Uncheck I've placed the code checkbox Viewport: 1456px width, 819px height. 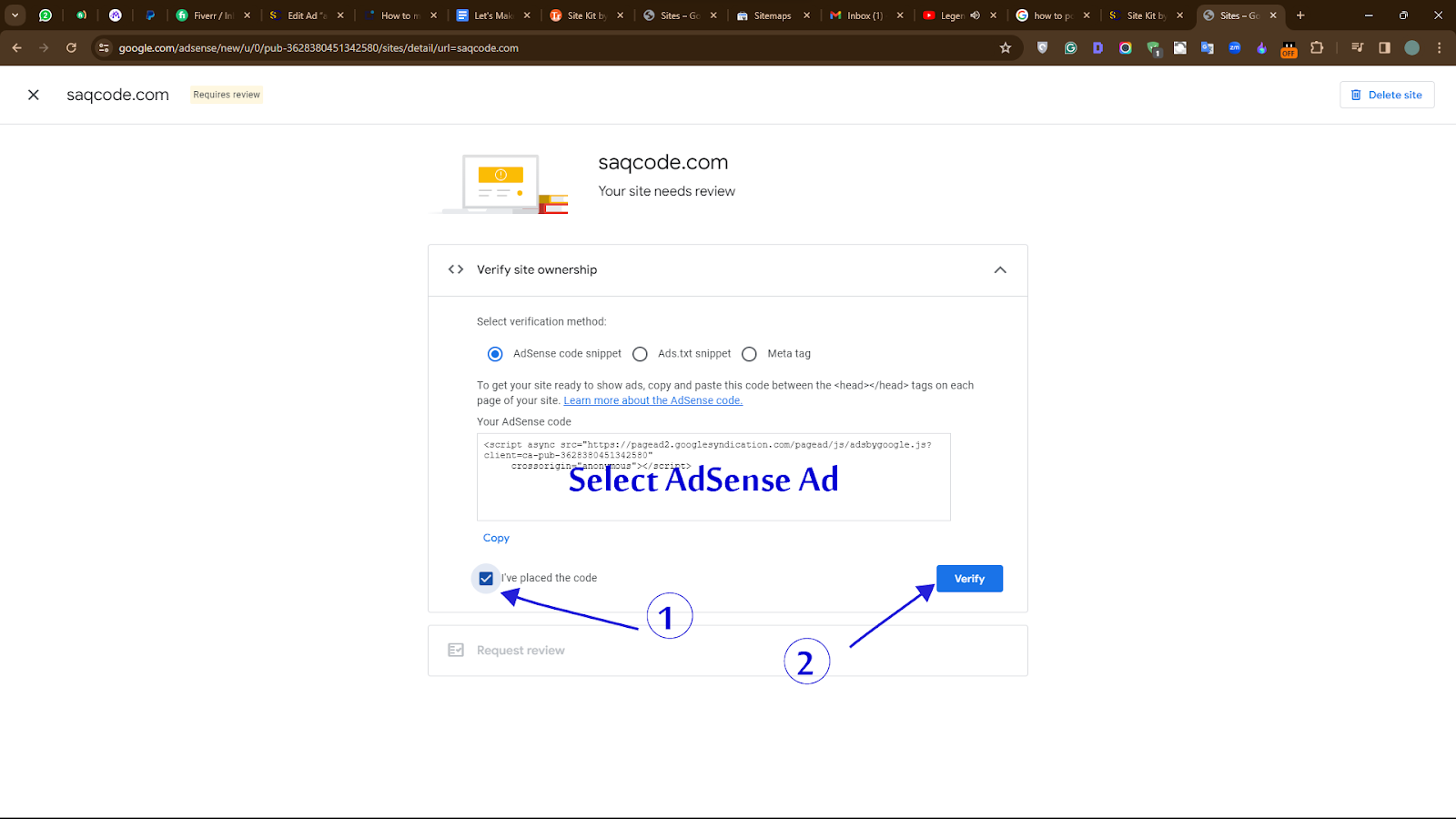point(486,578)
